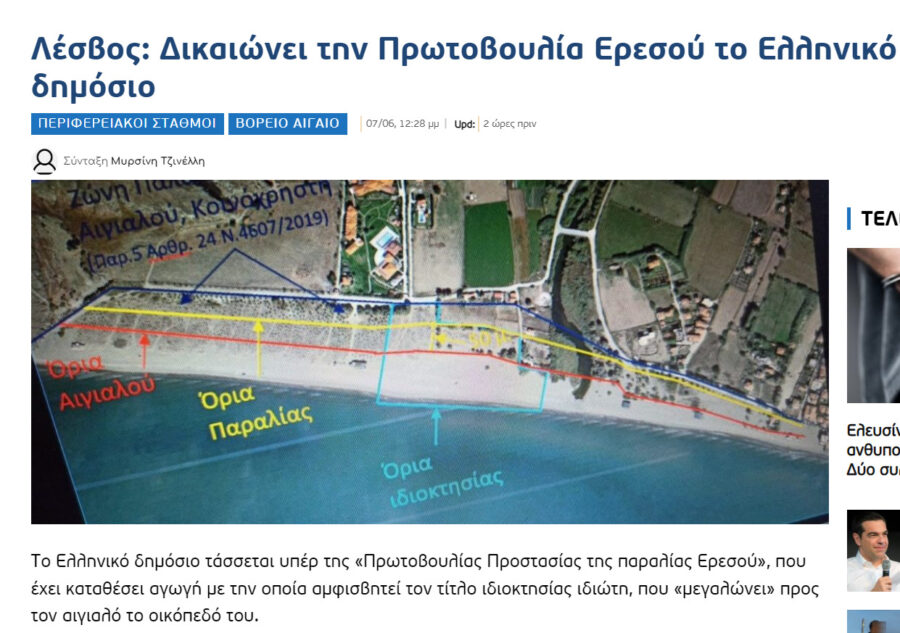The width and height of the screenshot is (900, 633).
Task: Open the beach boundaries aerial map image
Action: click(x=430, y=352)
